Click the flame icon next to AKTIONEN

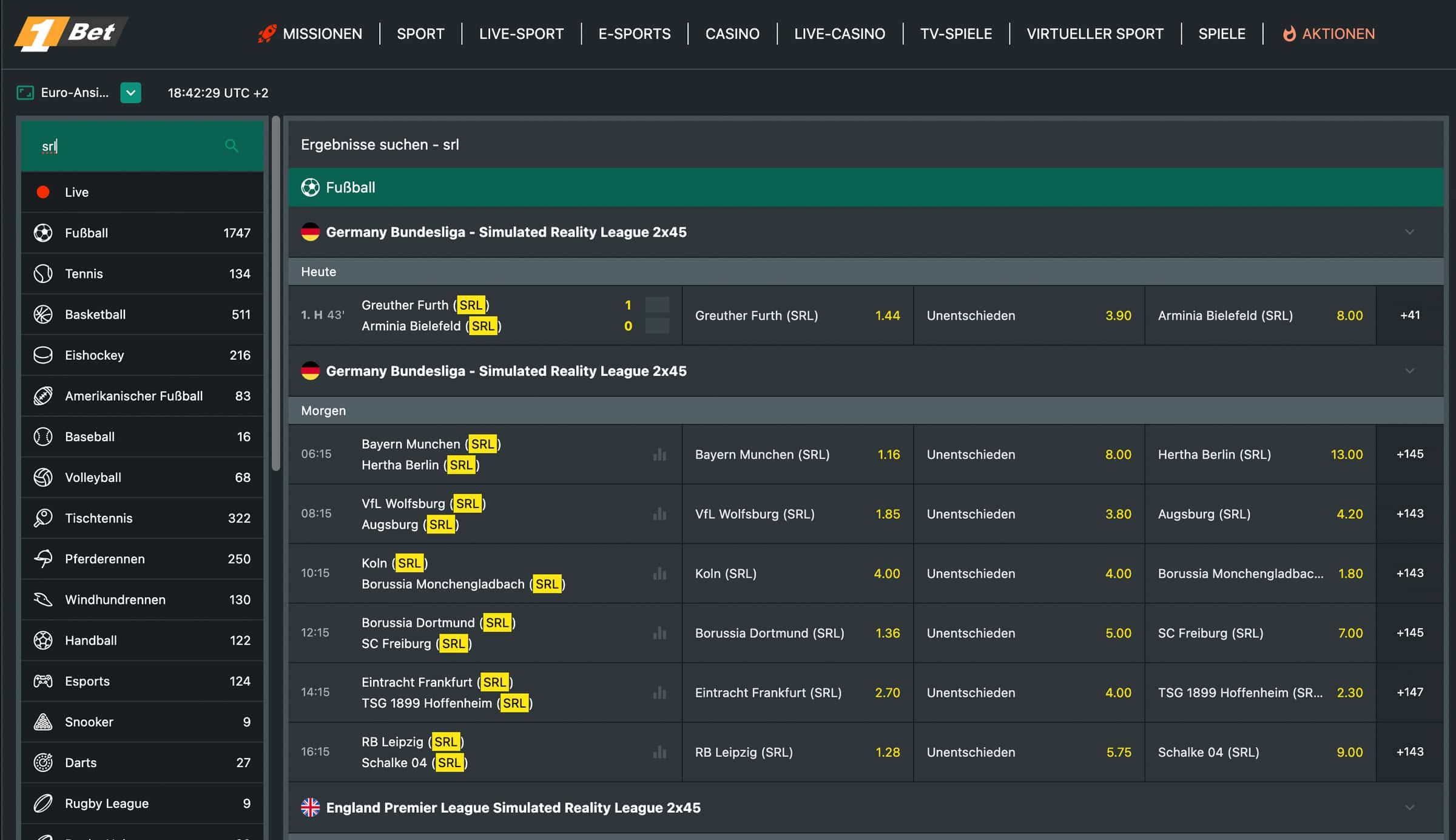coord(1289,33)
